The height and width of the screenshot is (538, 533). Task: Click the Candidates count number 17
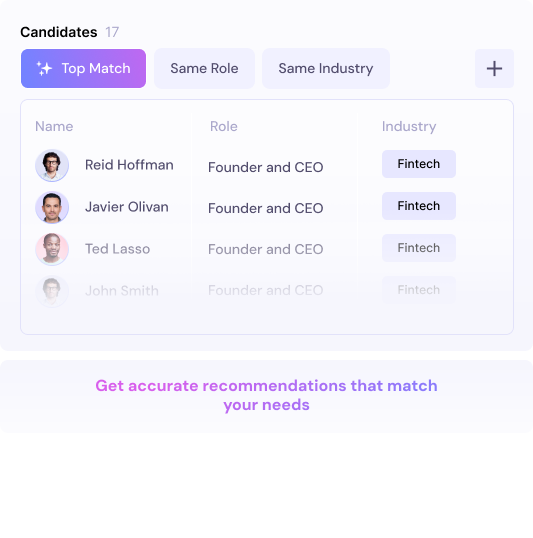112,32
